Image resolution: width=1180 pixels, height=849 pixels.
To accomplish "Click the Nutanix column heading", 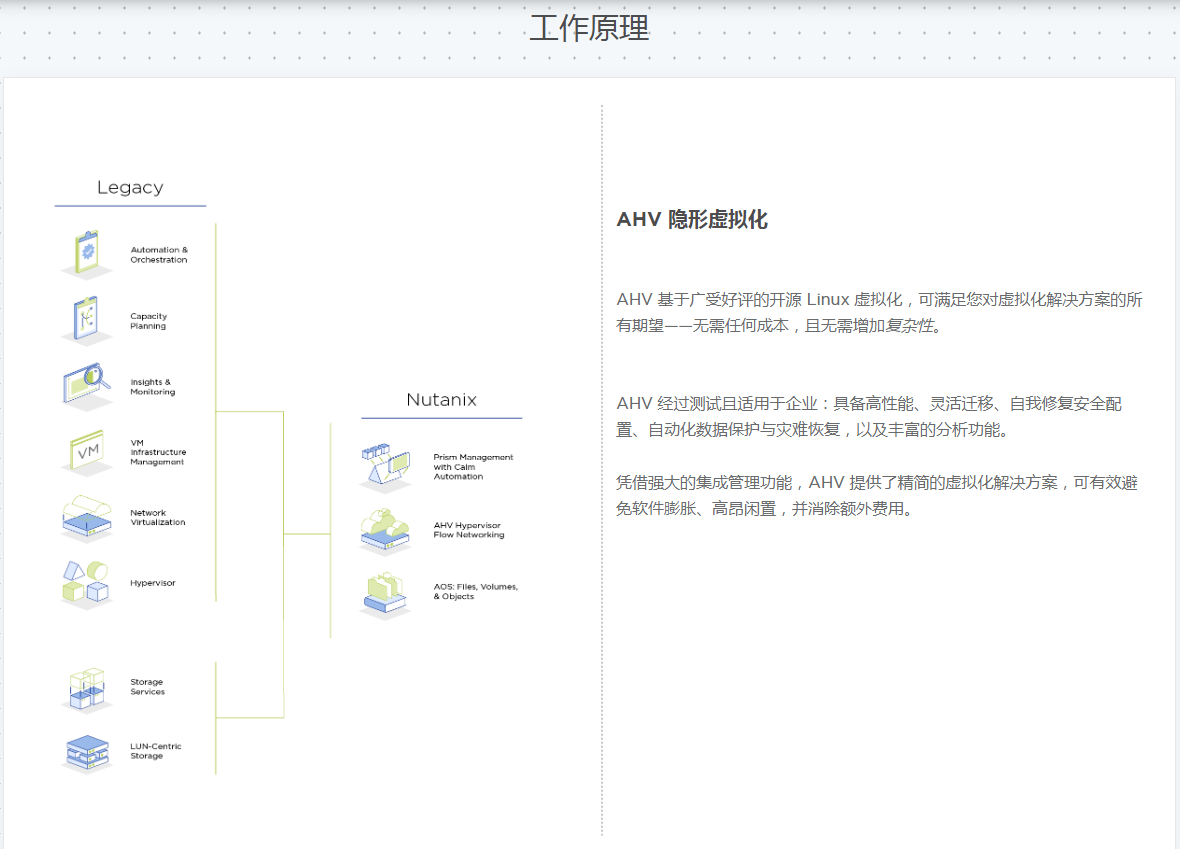I will pyautogui.click(x=441, y=400).
